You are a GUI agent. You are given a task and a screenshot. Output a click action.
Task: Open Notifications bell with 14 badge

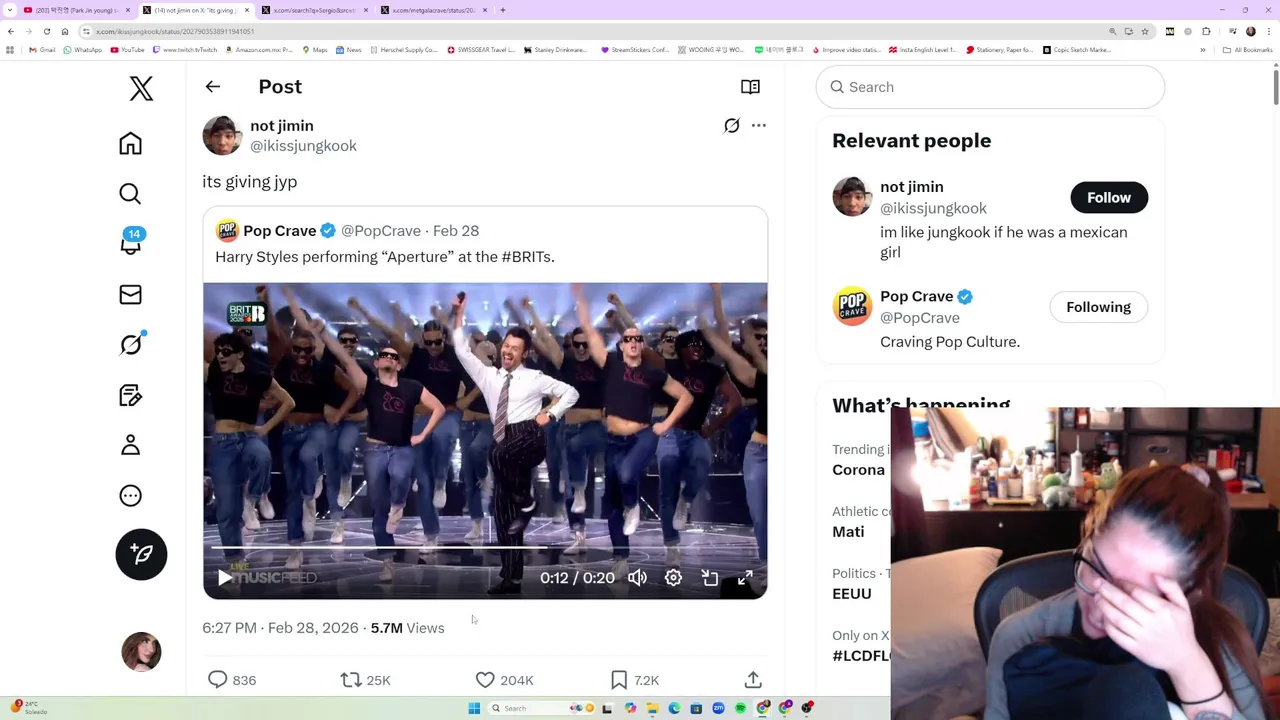(x=130, y=243)
